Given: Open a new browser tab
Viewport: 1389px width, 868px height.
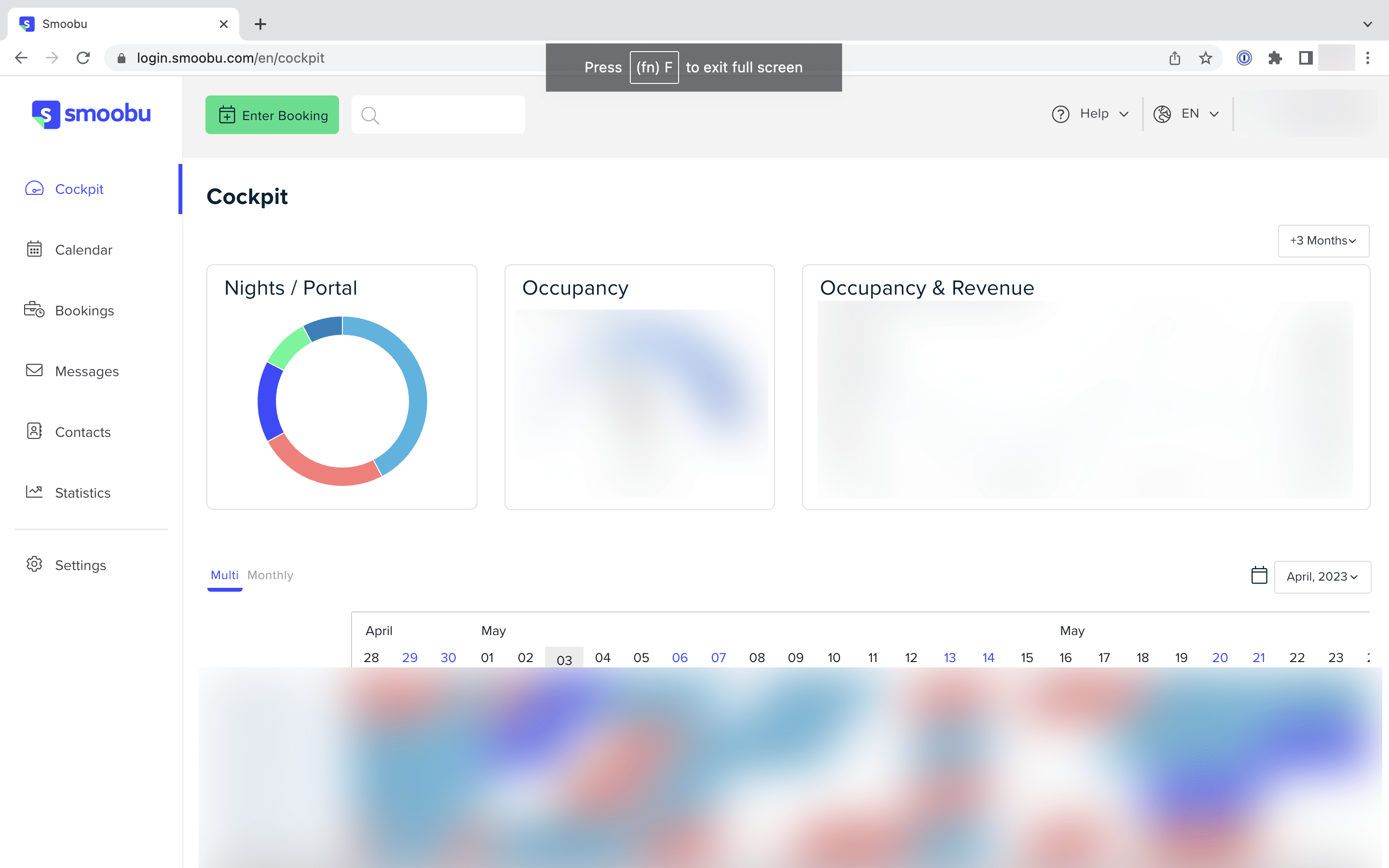Looking at the screenshot, I should pos(260,24).
